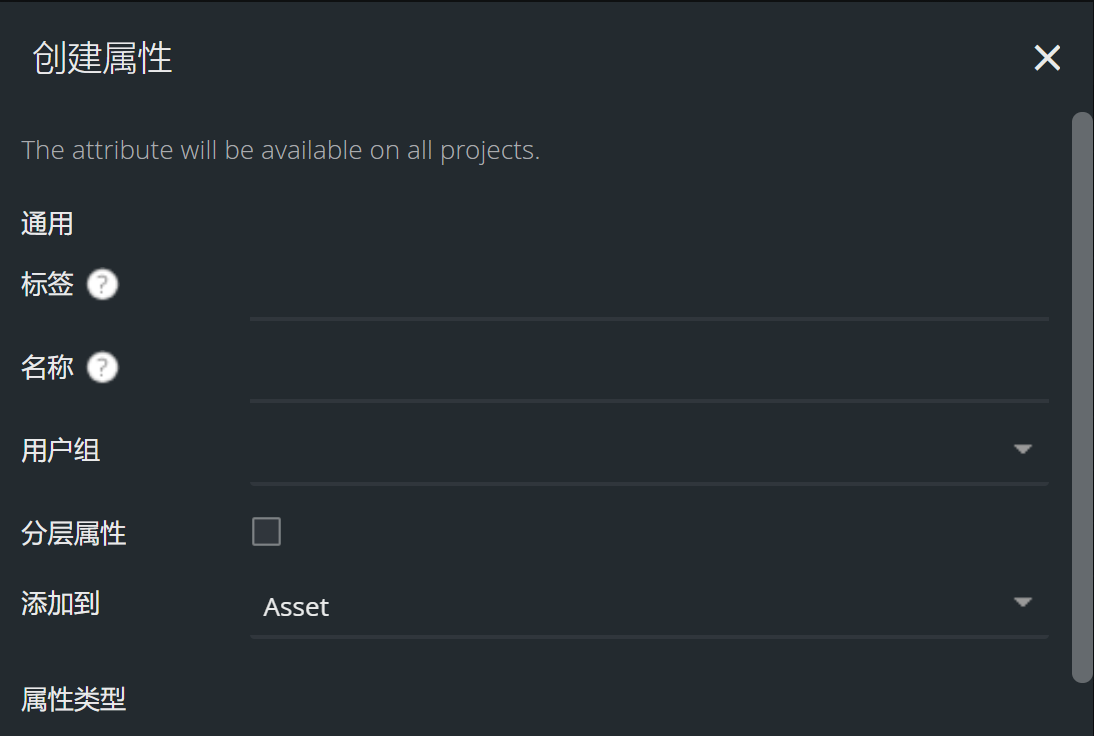Focus the 标签 text input field
The height and width of the screenshot is (736, 1094).
pos(648,294)
